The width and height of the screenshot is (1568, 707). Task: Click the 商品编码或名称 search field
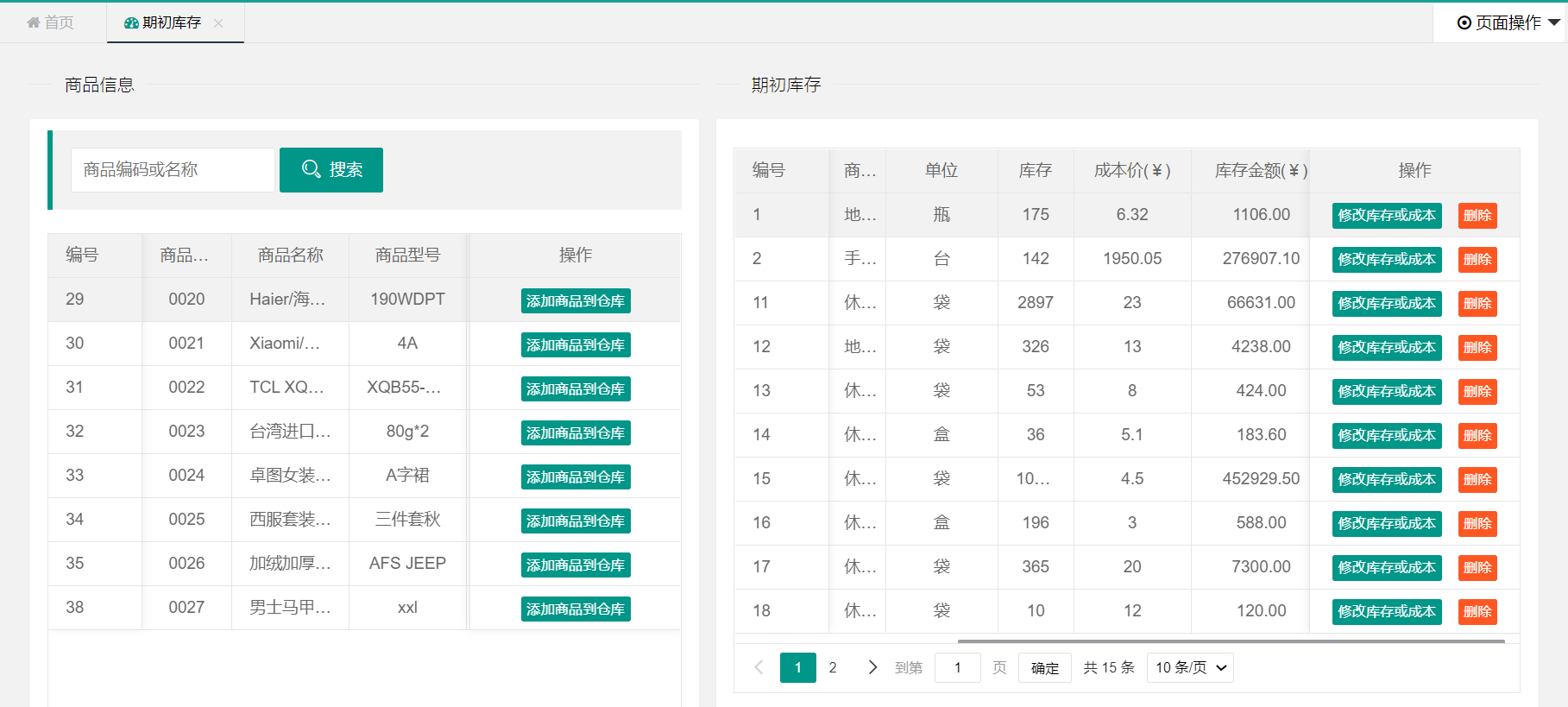(173, 170)
